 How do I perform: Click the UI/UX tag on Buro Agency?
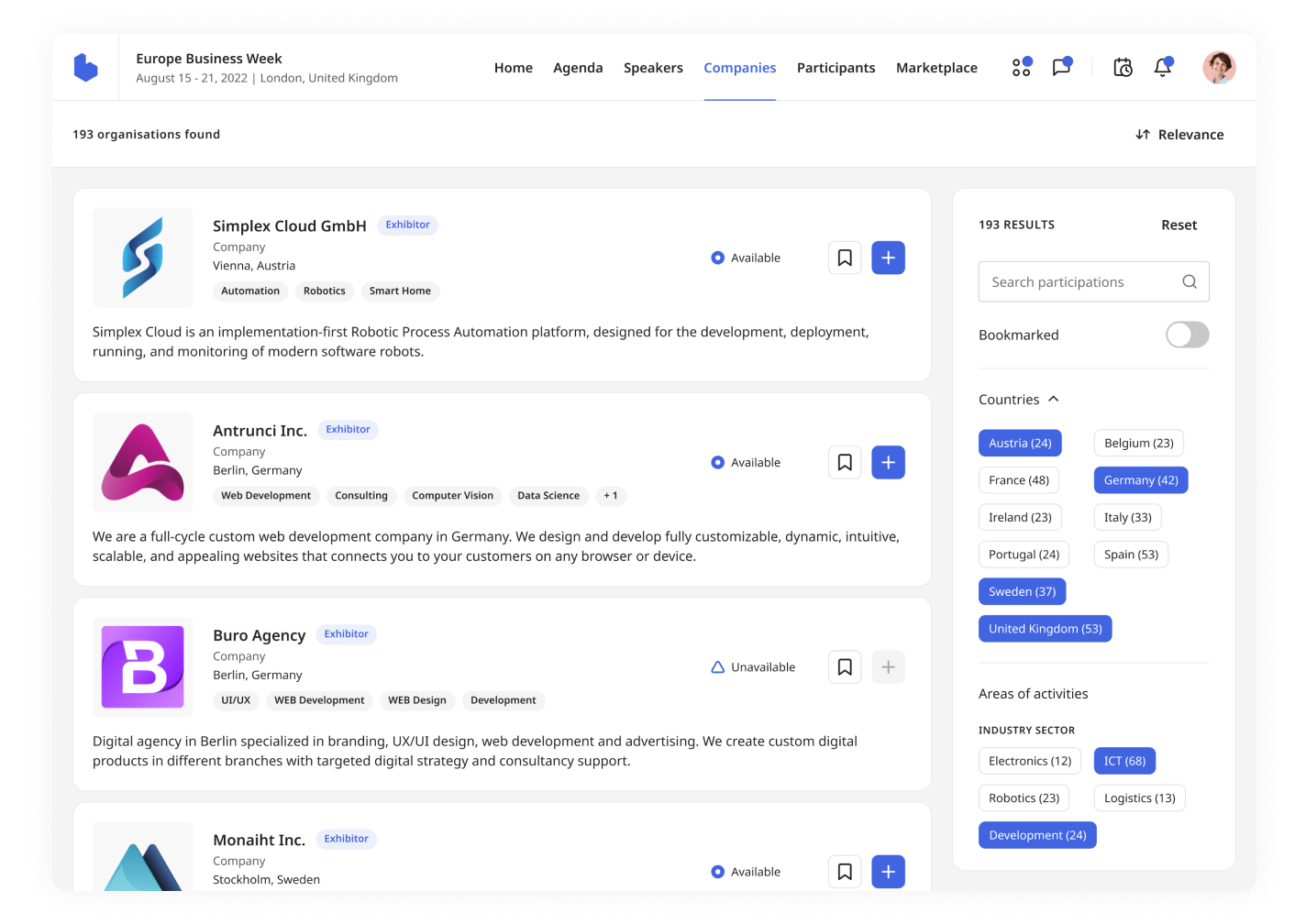236,700
